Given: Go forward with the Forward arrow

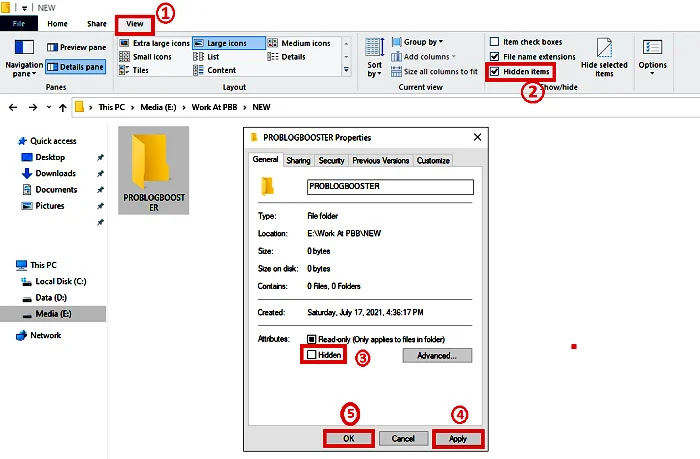Looking at the screenshot, I should point(33,107).
